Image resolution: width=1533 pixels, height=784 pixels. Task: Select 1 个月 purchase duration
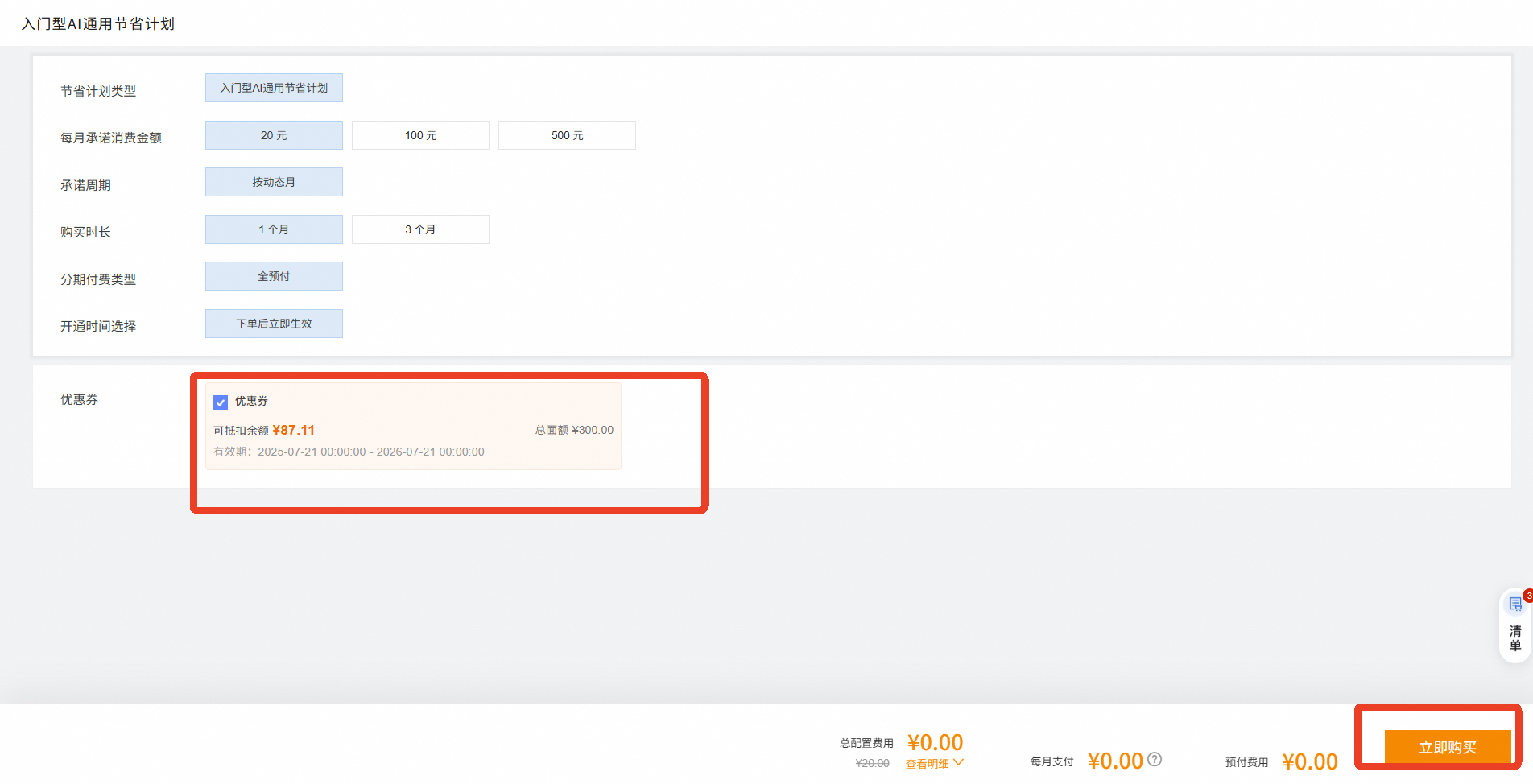[x=274, y=229]
